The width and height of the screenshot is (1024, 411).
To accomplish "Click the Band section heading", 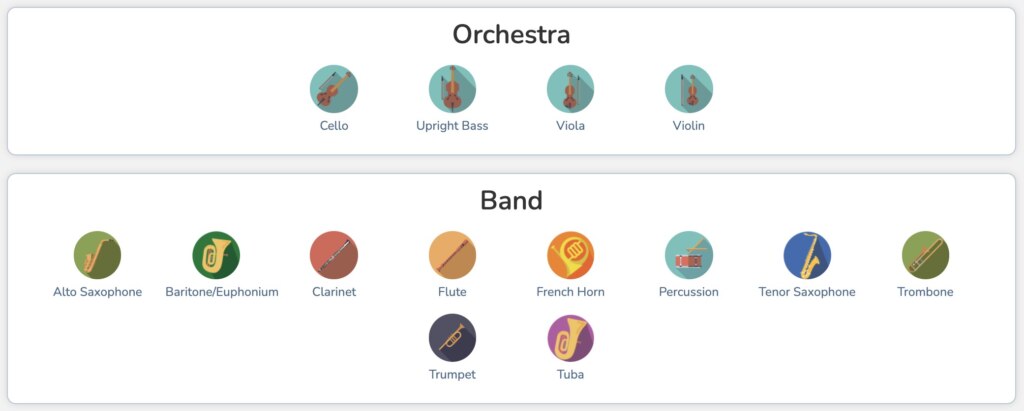I will (x=511, y=200).
